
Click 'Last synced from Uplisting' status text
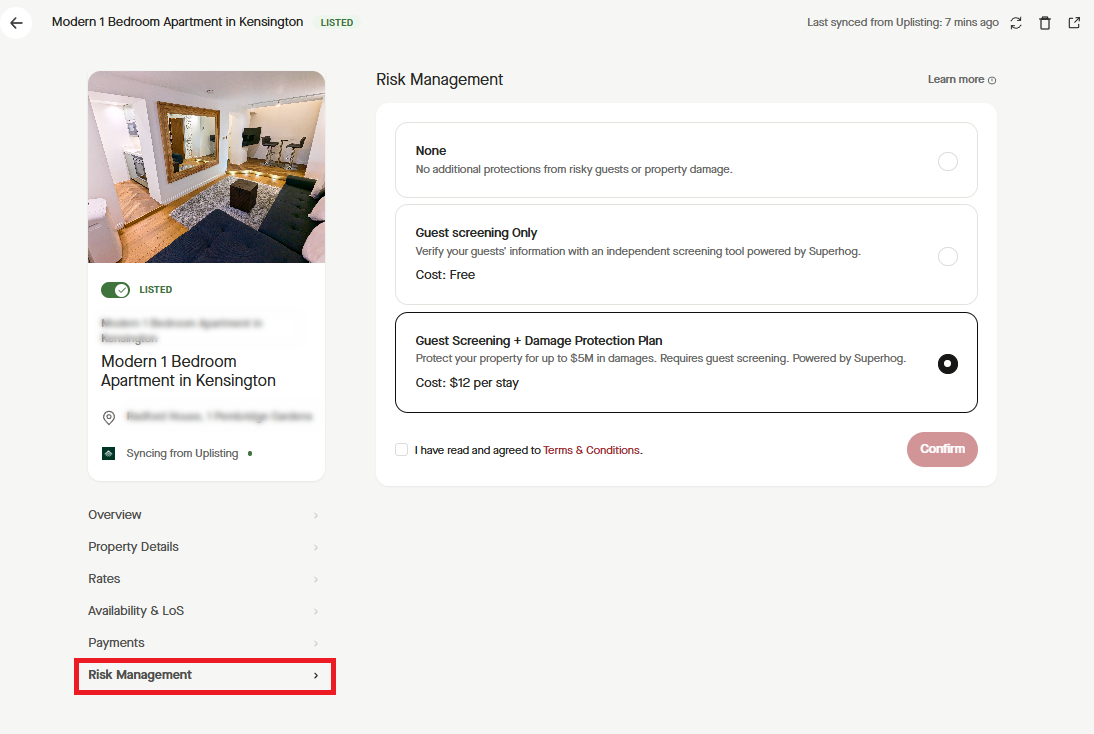tap(902, 22)
